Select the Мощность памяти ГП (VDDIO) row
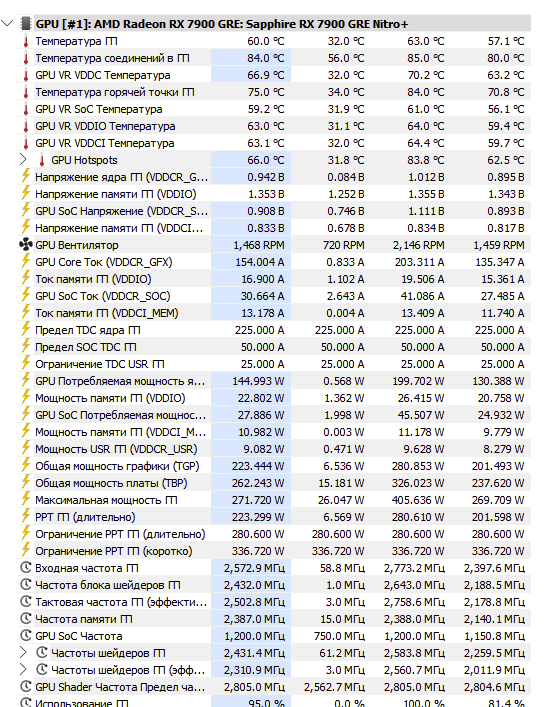The width and height of the screenshot is (556, 707). click(x=275, y=398)
